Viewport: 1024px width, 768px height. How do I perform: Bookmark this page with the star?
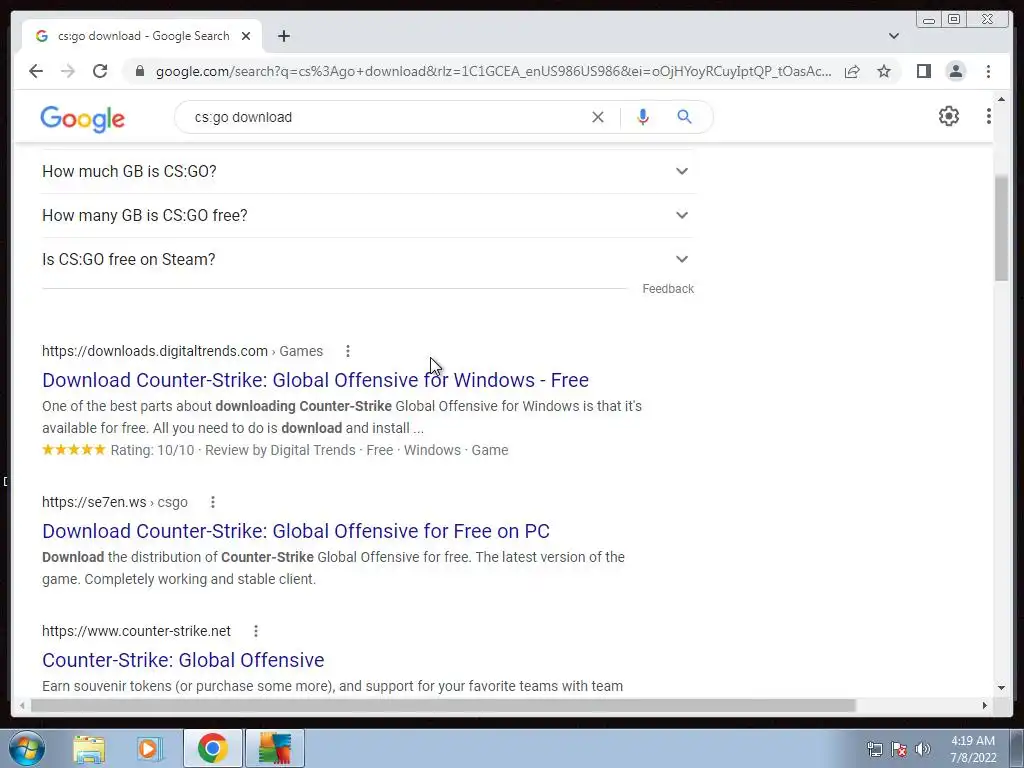tap(884, 71)
